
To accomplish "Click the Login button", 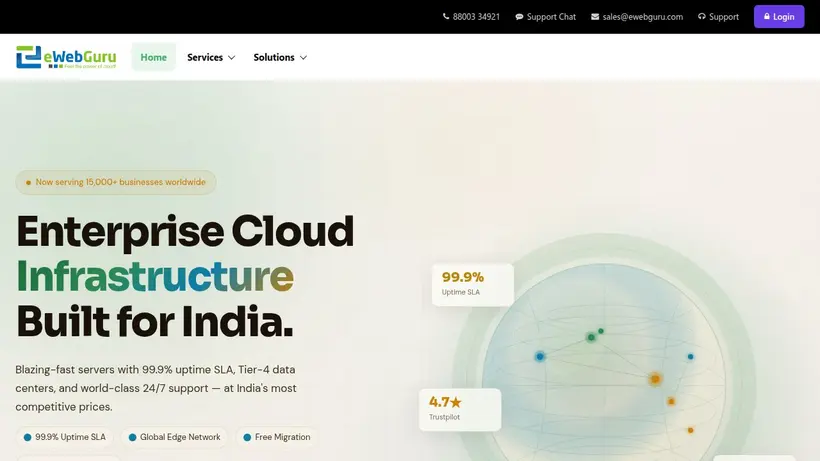I will [779, 17].
